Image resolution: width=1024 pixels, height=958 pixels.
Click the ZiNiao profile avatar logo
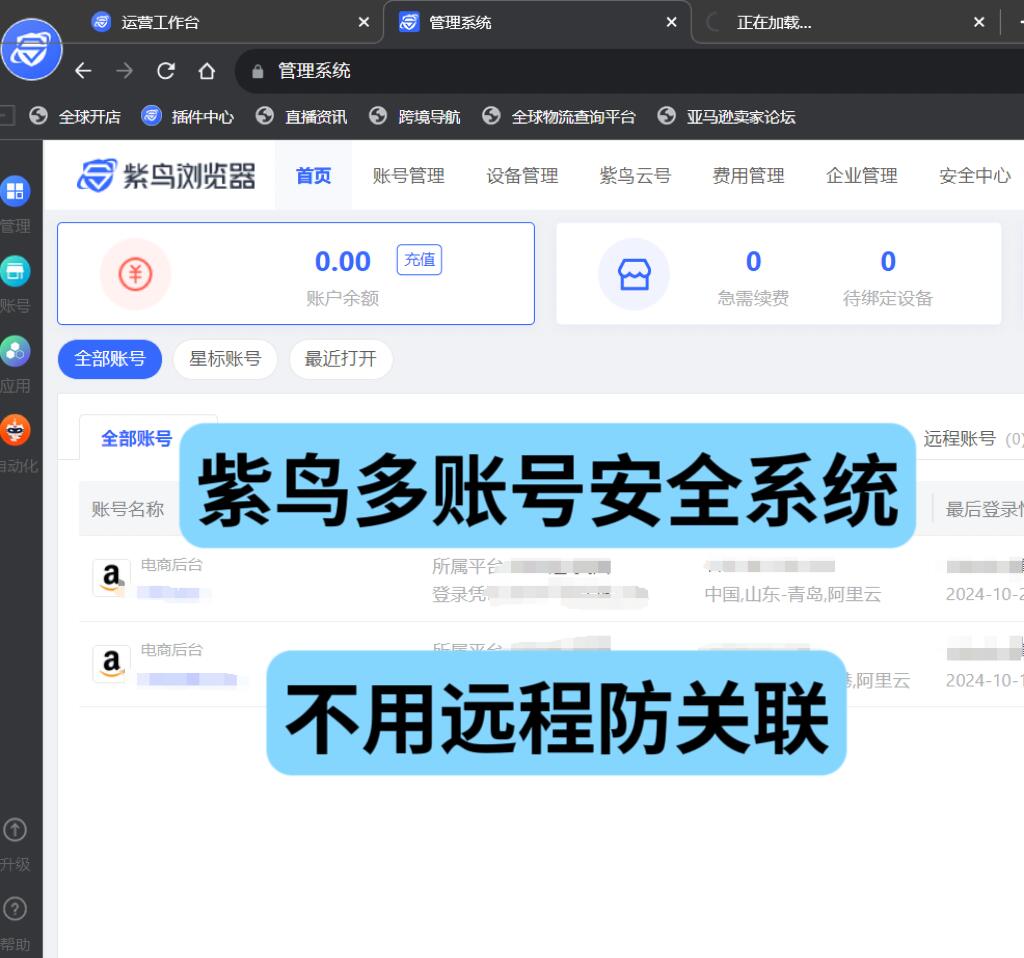click(x=31, y=50)
